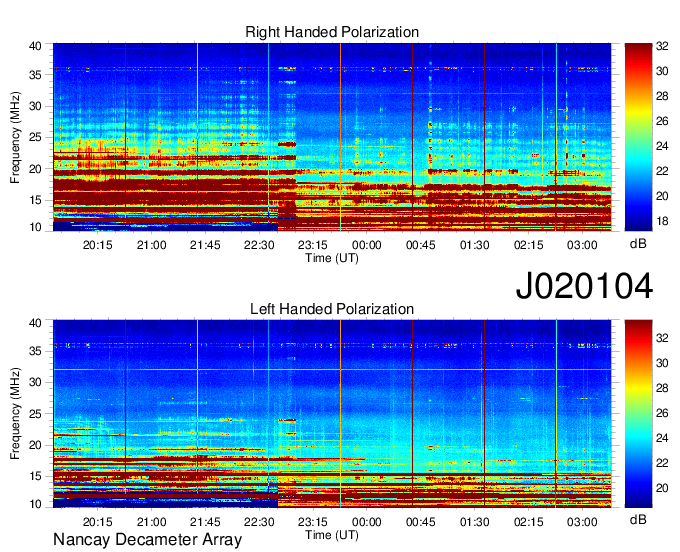Image resolution: width=680 pixels, height=552 pixels.
Task: Click "Frequency (MHz)" axis label of Left Handed plot
Action: [x=15, y=414]
